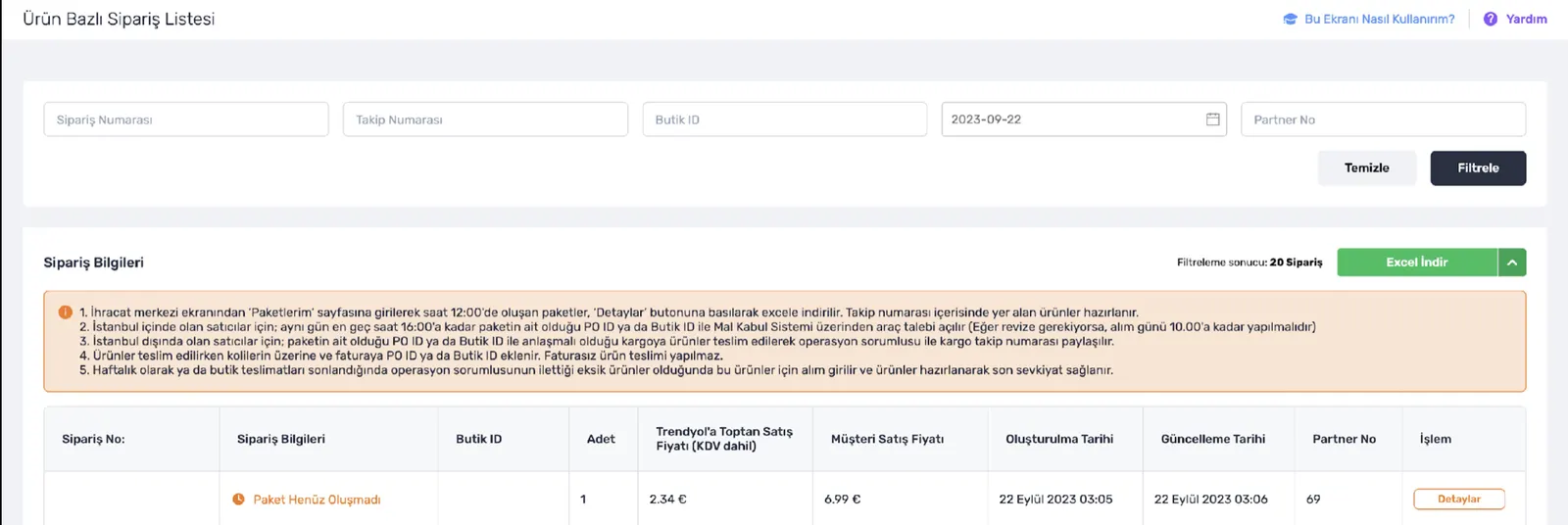
Task: Focus the Partner No input field
Action: (x=1383, y=119)
